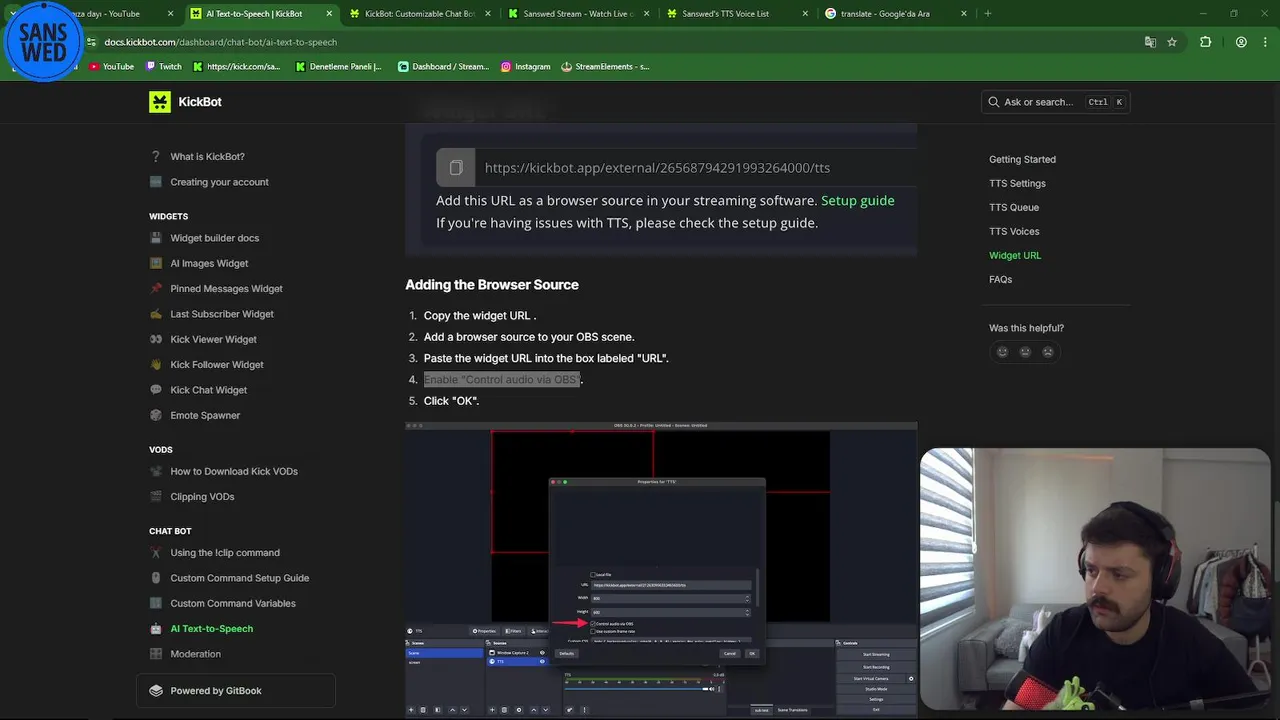Open Pinned Messages Widget page
This screenshot has width=1280, height=720.
coord(226,289)
